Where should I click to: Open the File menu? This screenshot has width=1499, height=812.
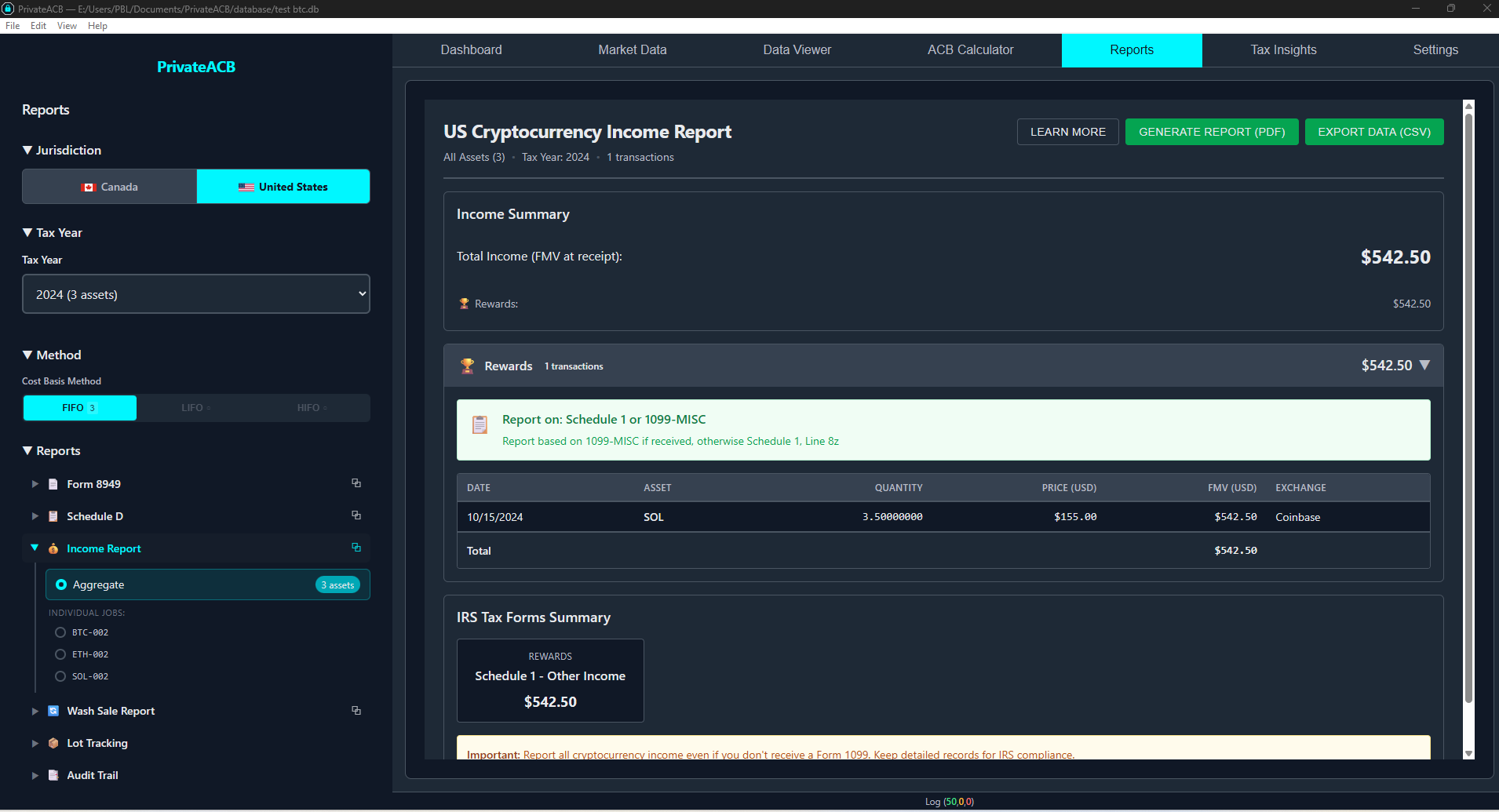[x=13, y=26]
